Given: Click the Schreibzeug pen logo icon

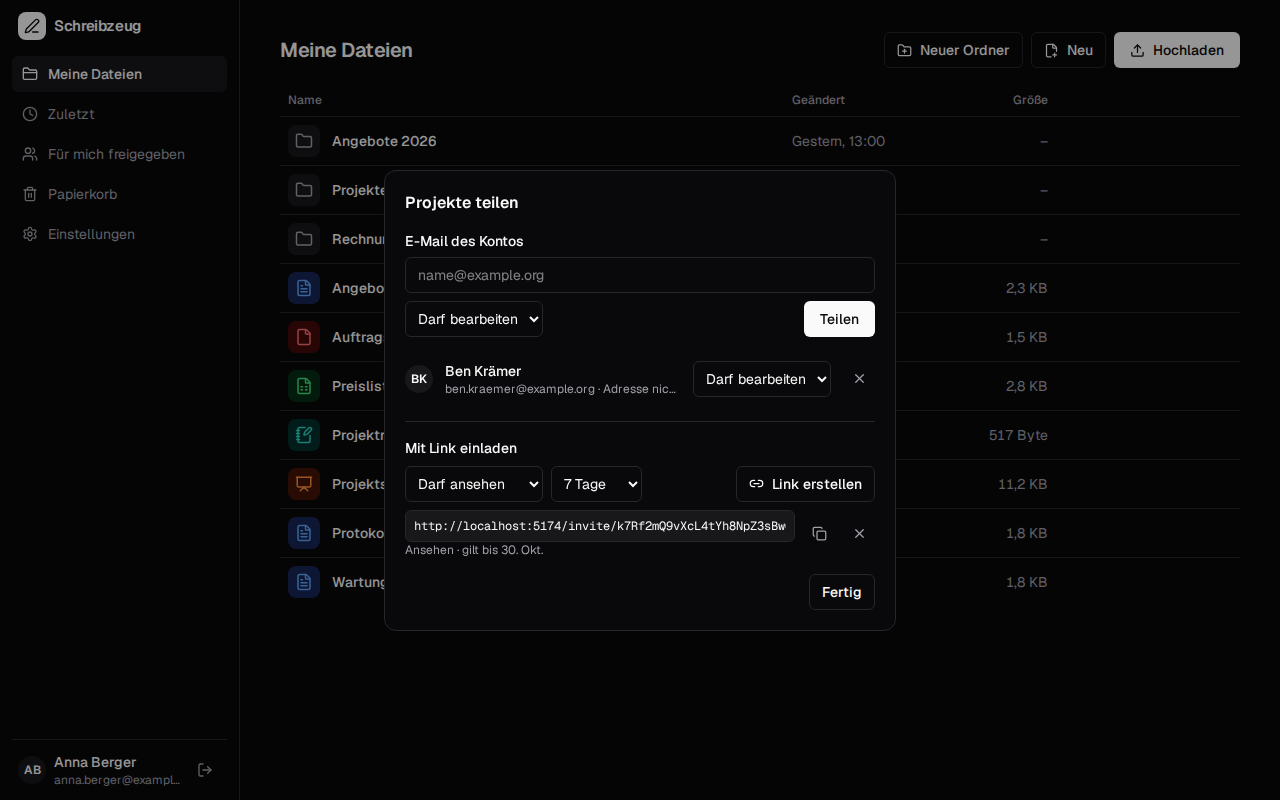Looking at the screenshot, I should (32, 26).
